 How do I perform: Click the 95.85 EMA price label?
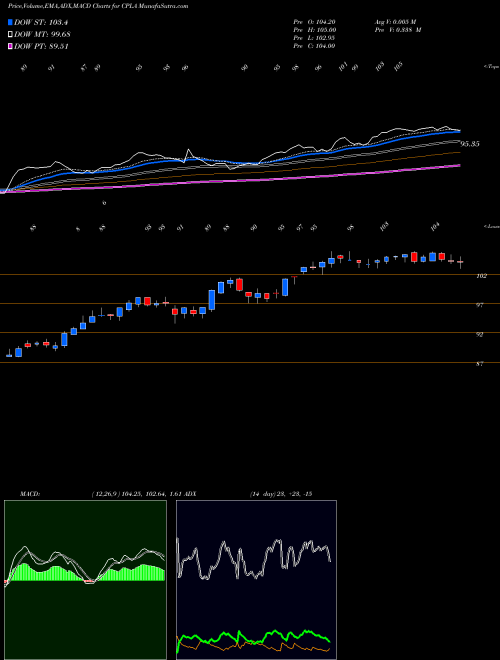[470, 144]
